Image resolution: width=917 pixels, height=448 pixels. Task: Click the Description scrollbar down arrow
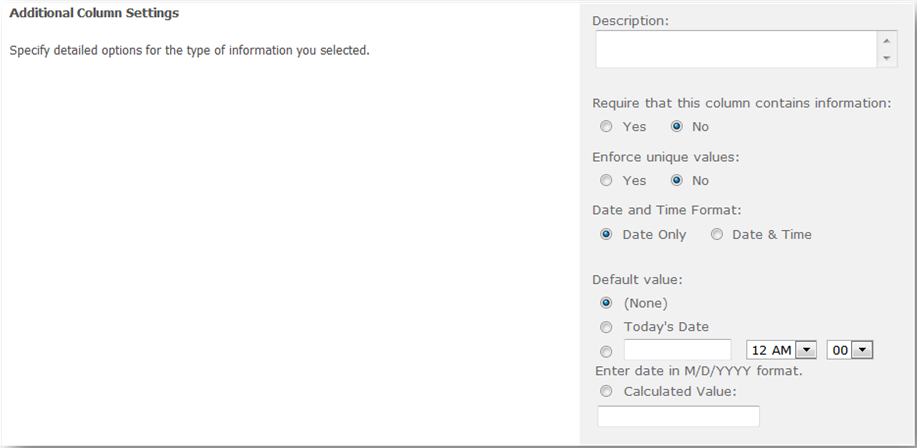coord(887,58)
